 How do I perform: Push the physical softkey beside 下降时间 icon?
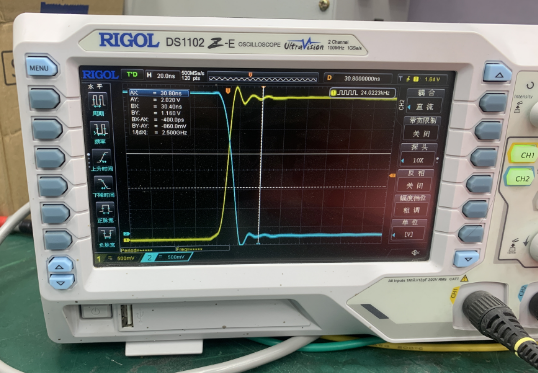pos(53,187)
